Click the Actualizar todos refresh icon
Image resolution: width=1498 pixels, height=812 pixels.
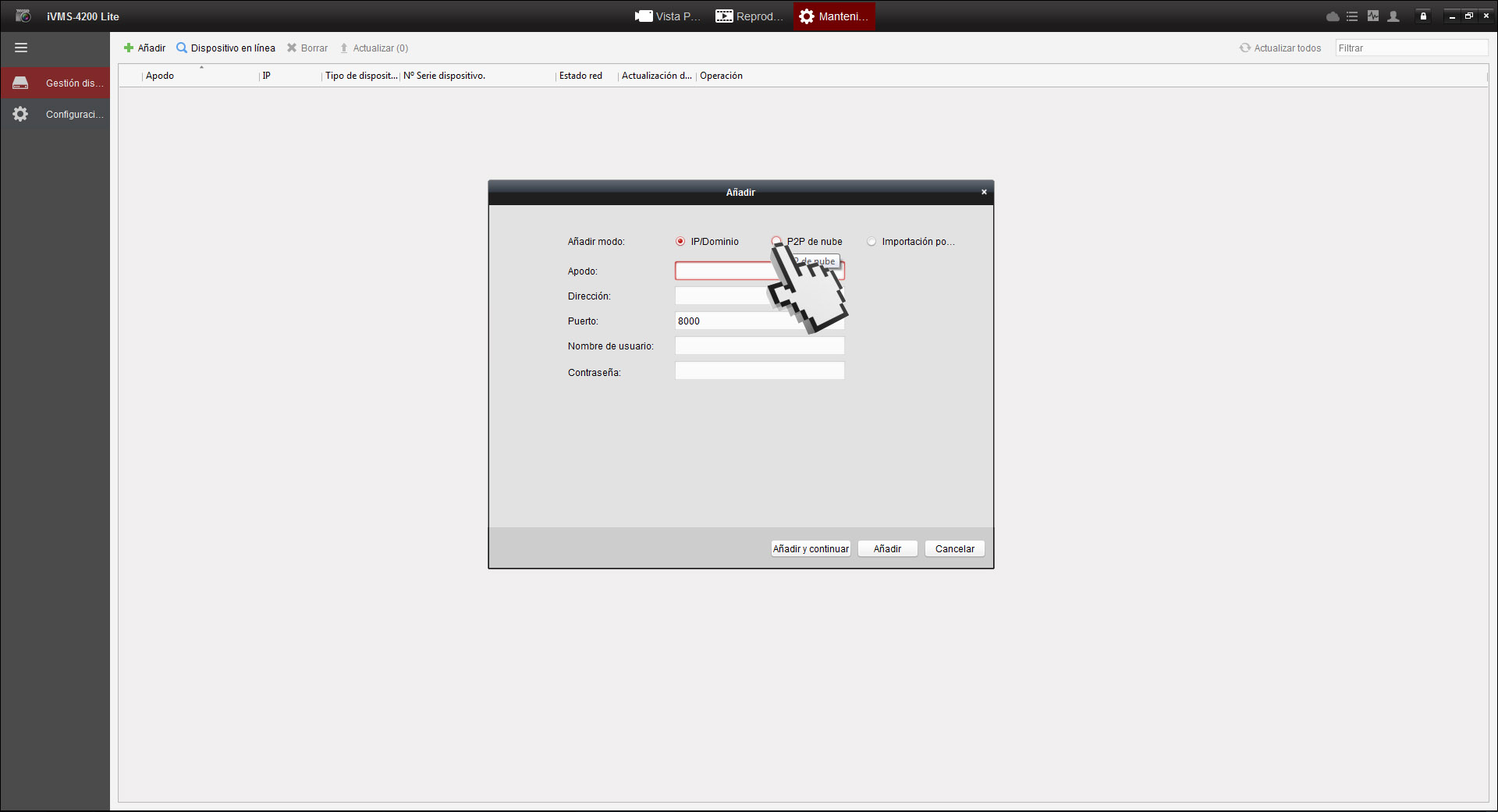tap(1245, 48)
